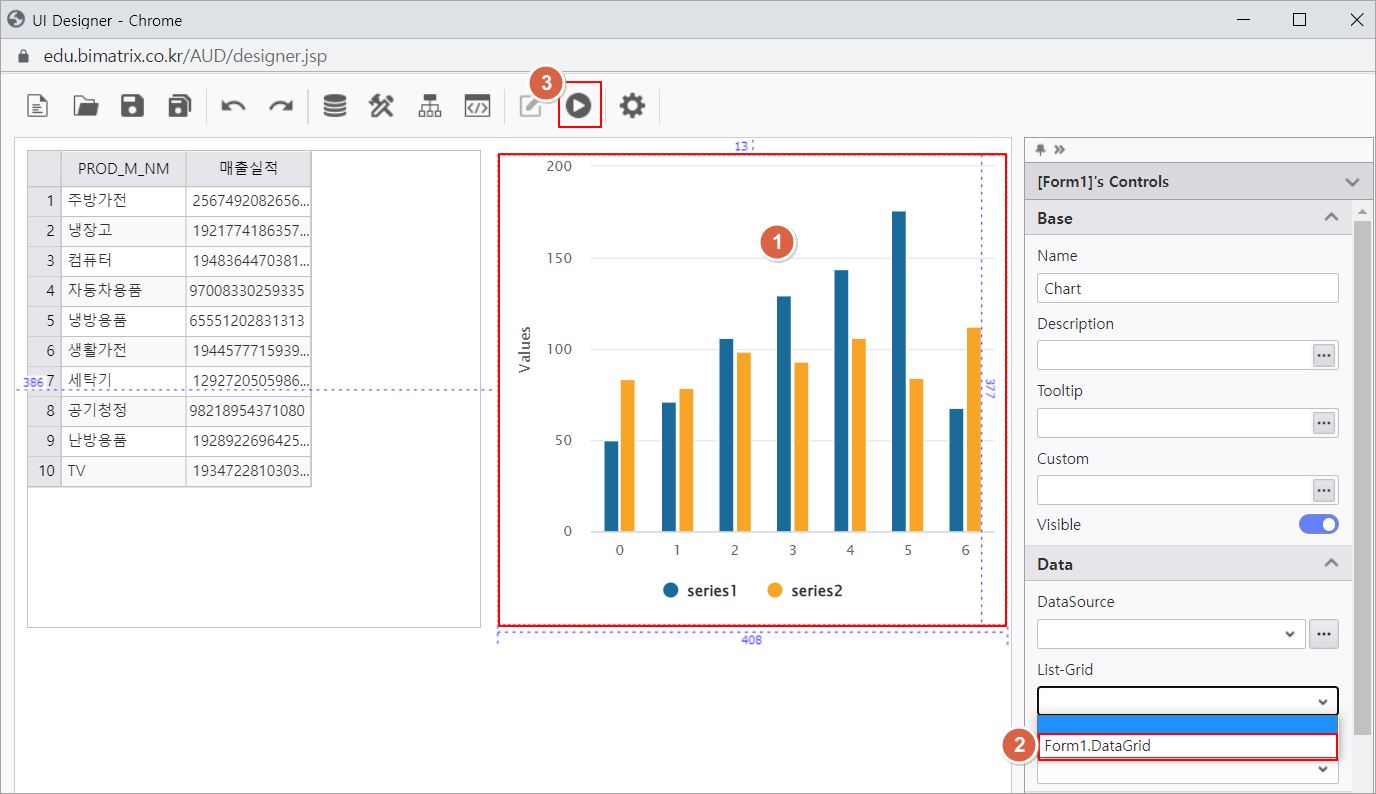Redo the last action
Viewport: 1376px width, 794px height.
coord(281,106)
